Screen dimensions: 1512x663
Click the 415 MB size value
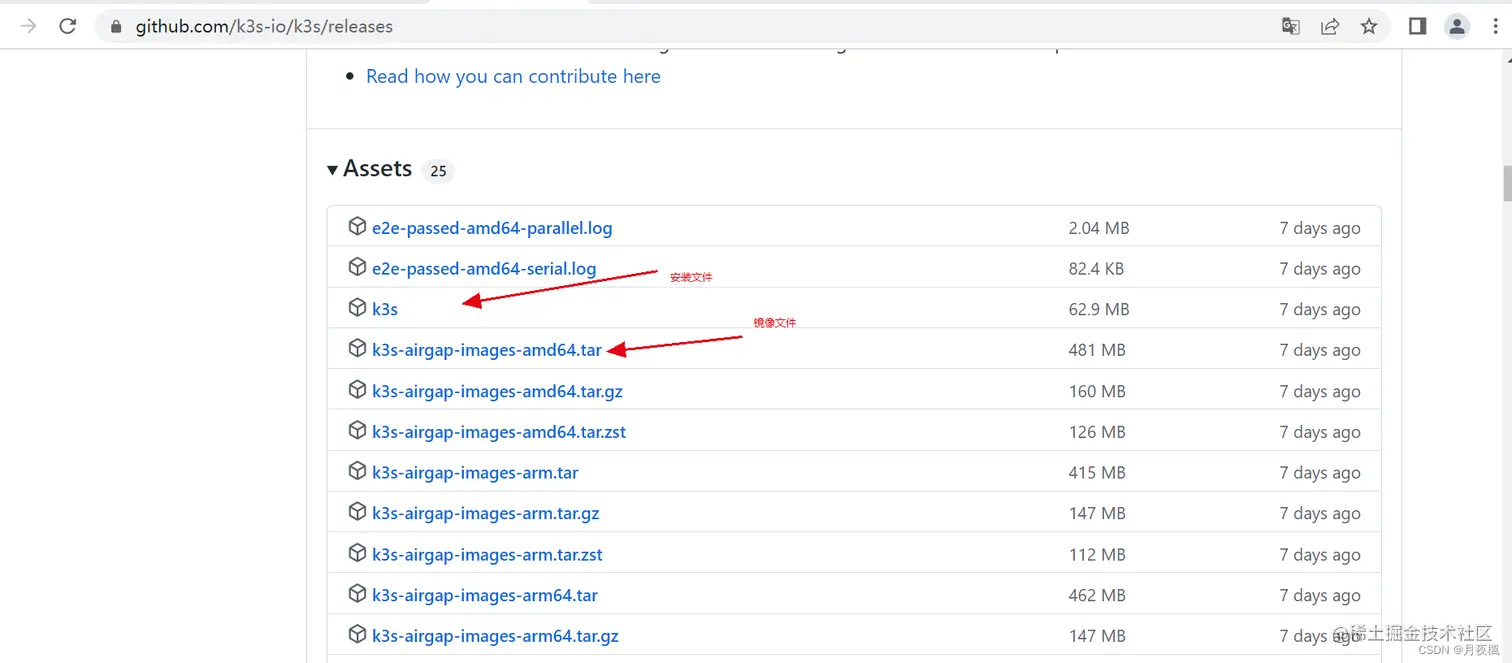coord(1097,473)
